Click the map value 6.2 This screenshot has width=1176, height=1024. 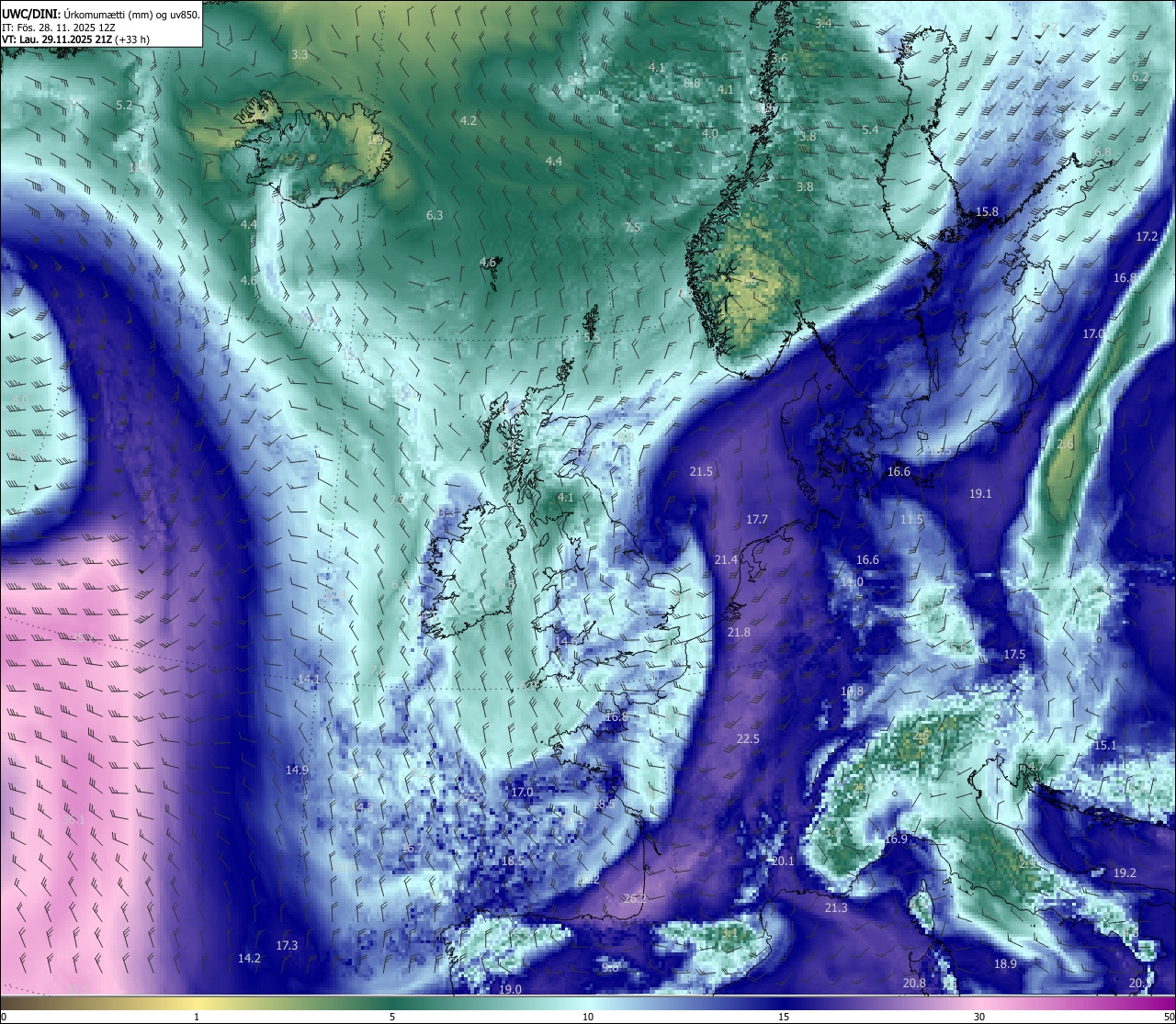point(1140,77)
